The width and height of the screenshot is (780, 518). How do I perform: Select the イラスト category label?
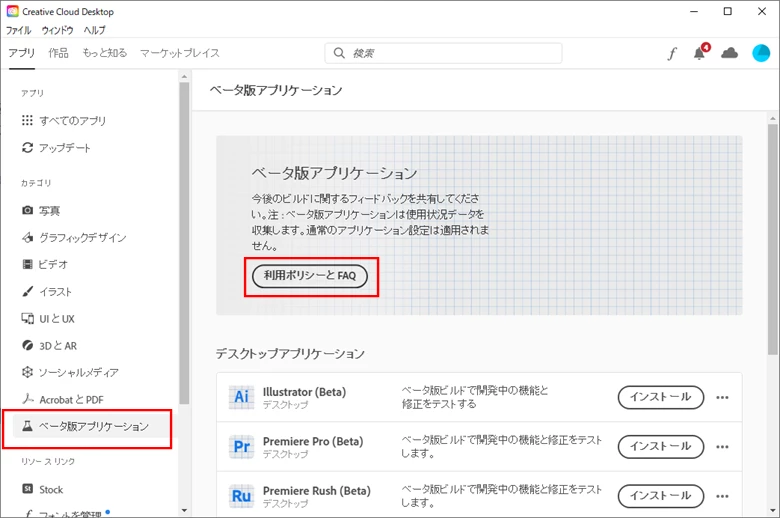coord(55,292)
